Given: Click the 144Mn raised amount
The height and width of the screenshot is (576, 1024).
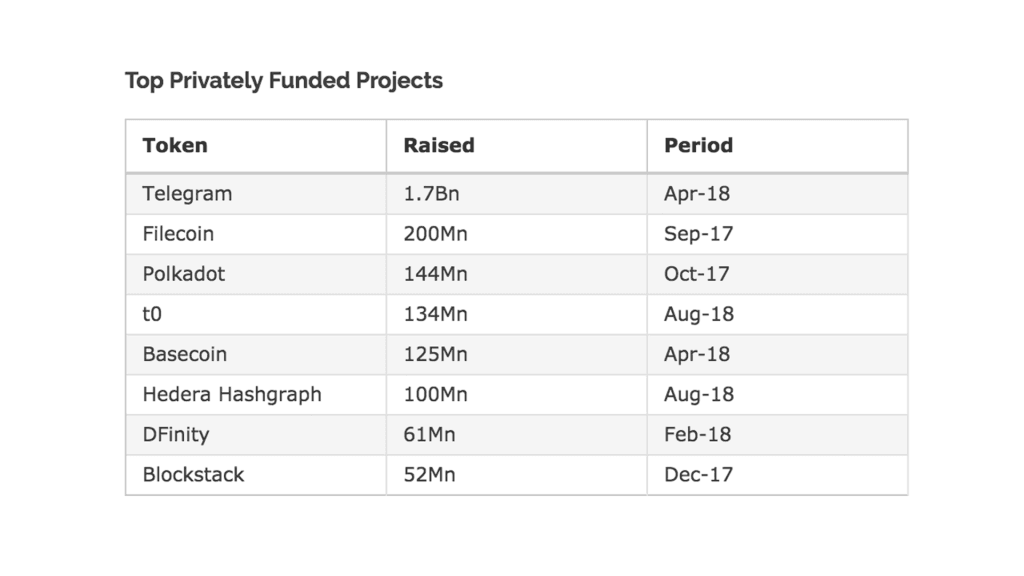Looking at the screenshot, I should tap(435, 274).
